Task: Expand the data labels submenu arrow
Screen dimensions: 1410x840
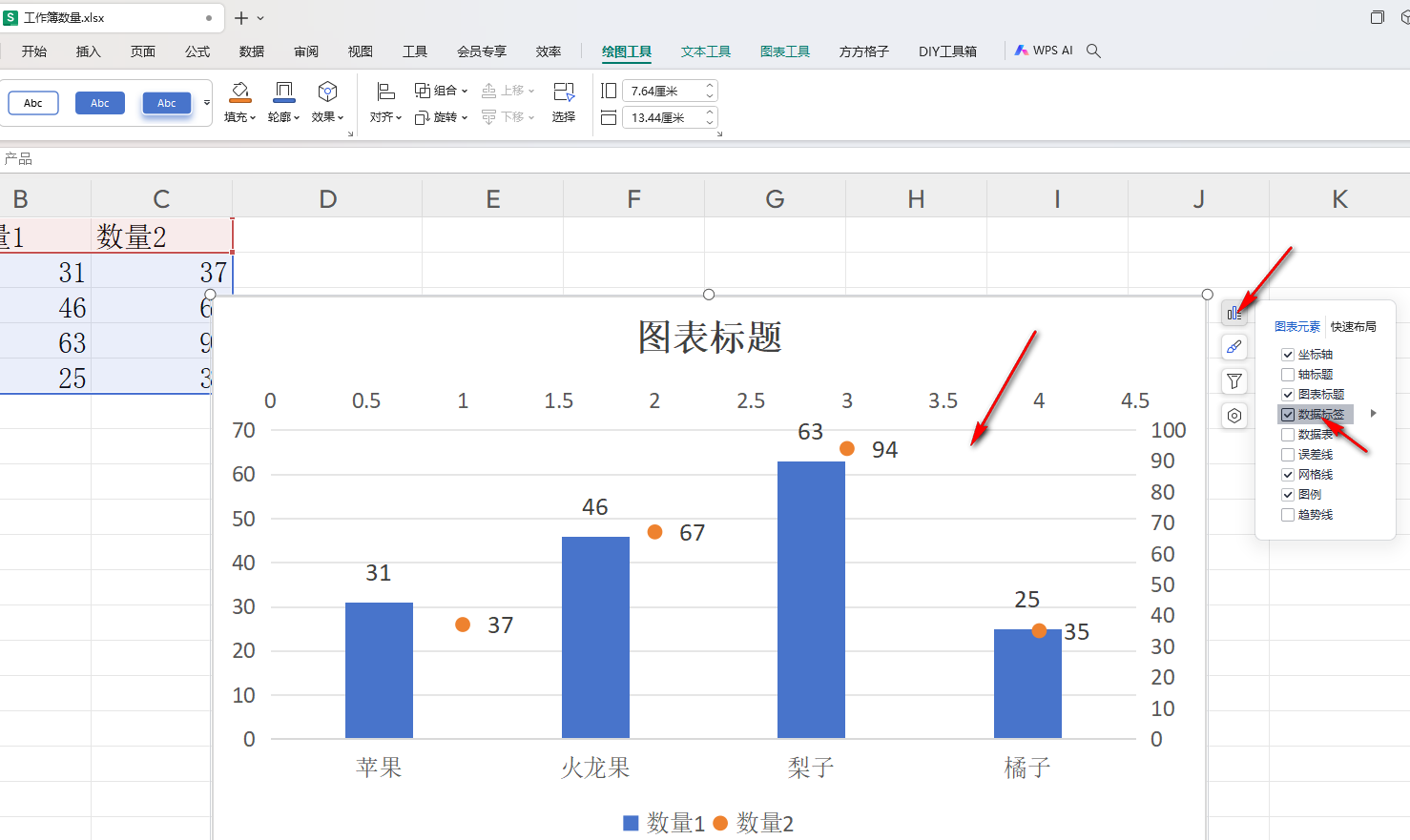Action: click(x=1374, y=414)
